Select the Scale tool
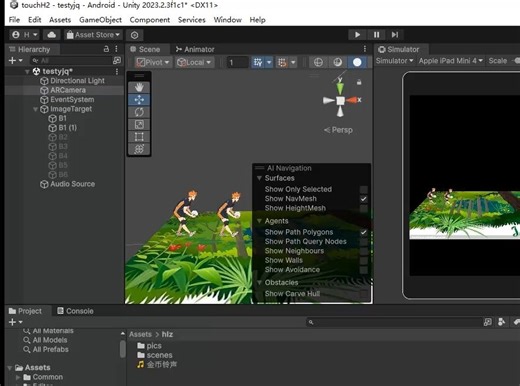This screenshot has width=520, height=386. (139, 124)
